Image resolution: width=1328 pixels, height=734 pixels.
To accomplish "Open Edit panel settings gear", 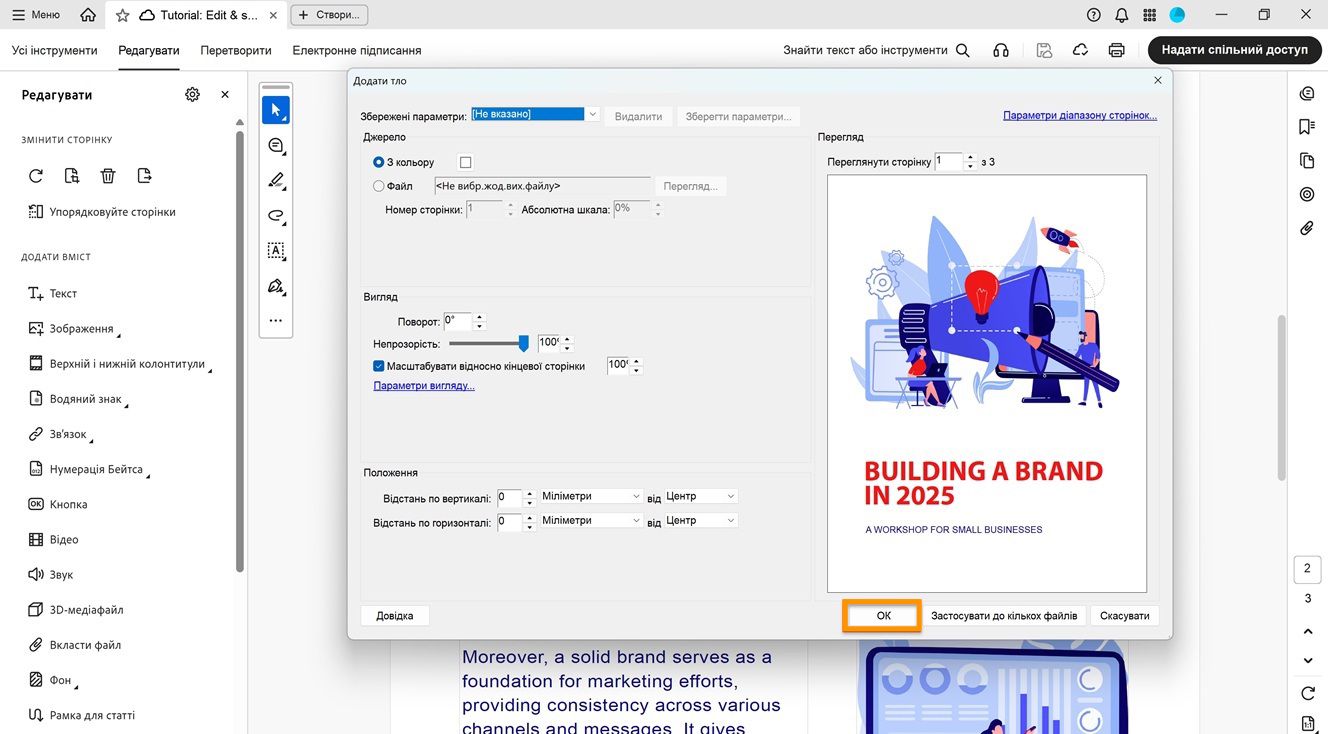I will pyautogui.click(x=192, y=94).
